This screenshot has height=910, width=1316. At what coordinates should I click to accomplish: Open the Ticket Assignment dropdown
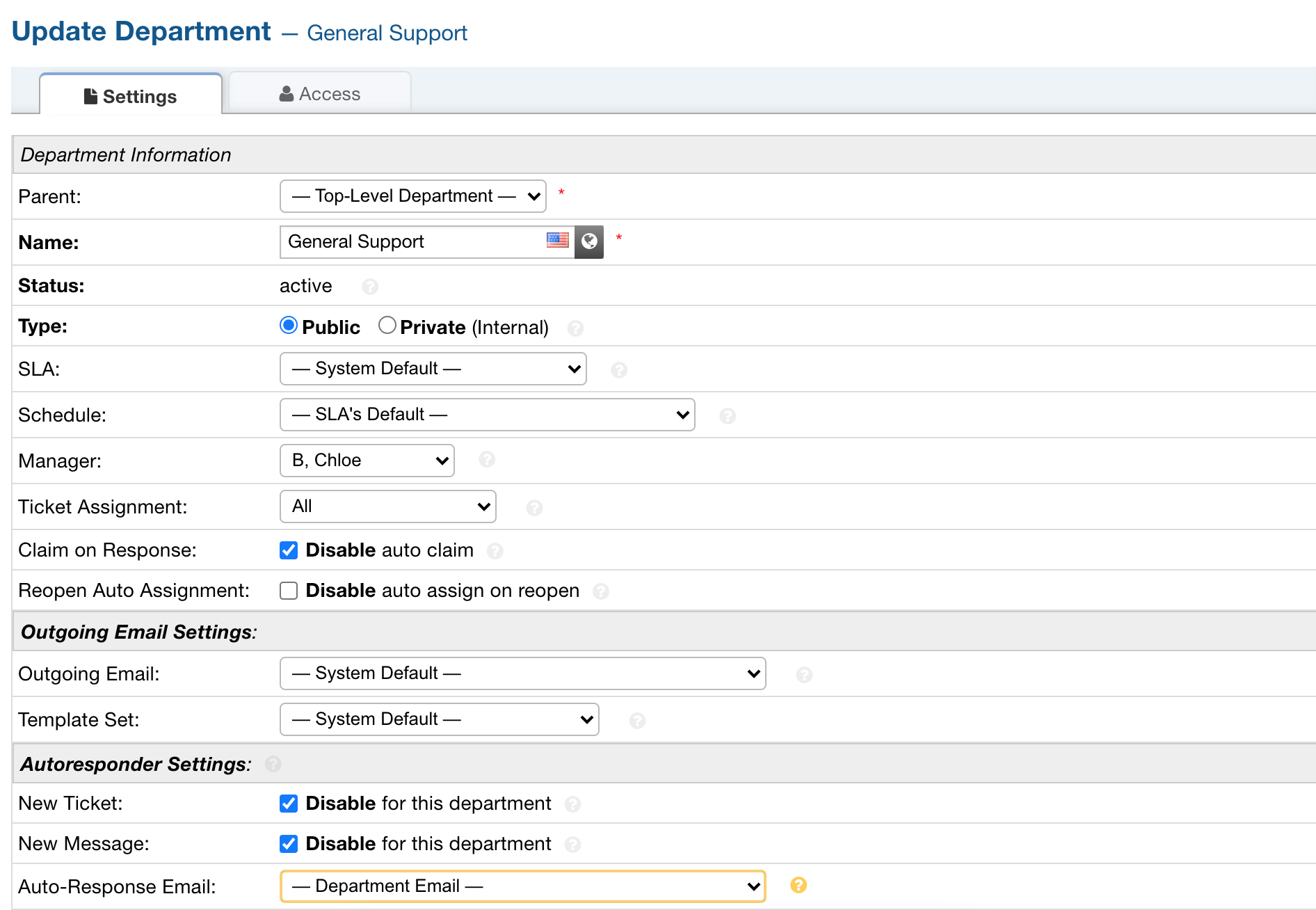pyautogui.click(x=388, y=506)
